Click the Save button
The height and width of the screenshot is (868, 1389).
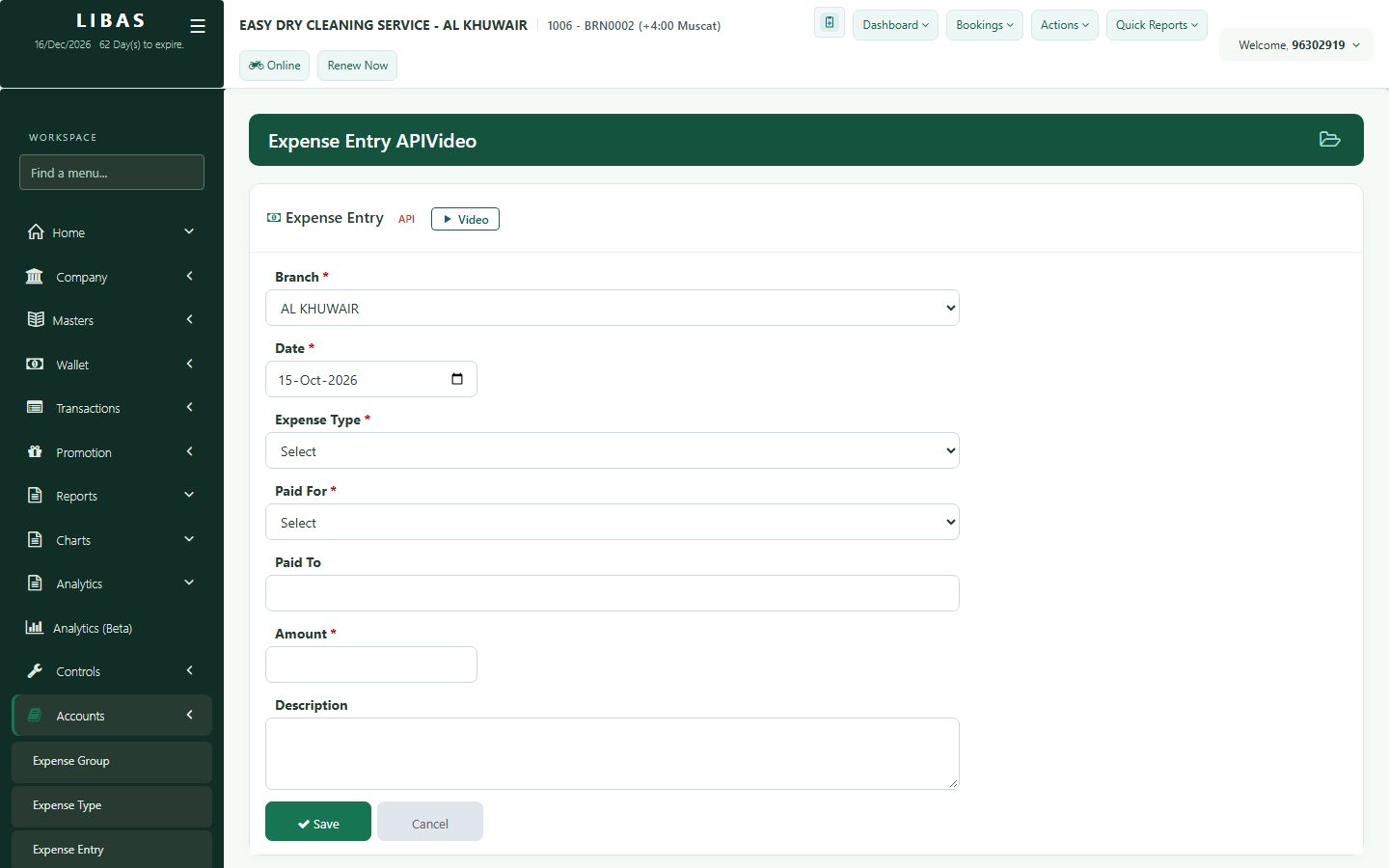click(318, 822)
